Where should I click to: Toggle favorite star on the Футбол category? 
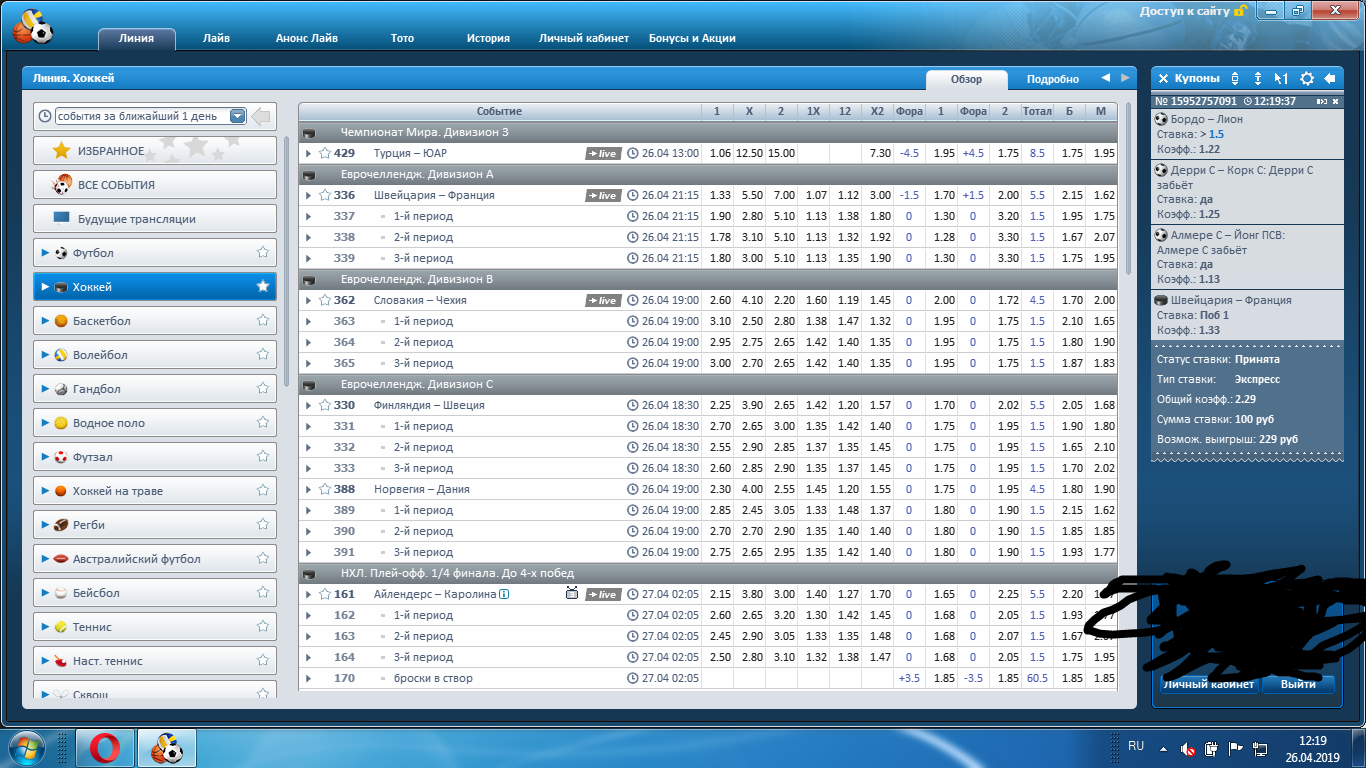(x=262, y=253)
